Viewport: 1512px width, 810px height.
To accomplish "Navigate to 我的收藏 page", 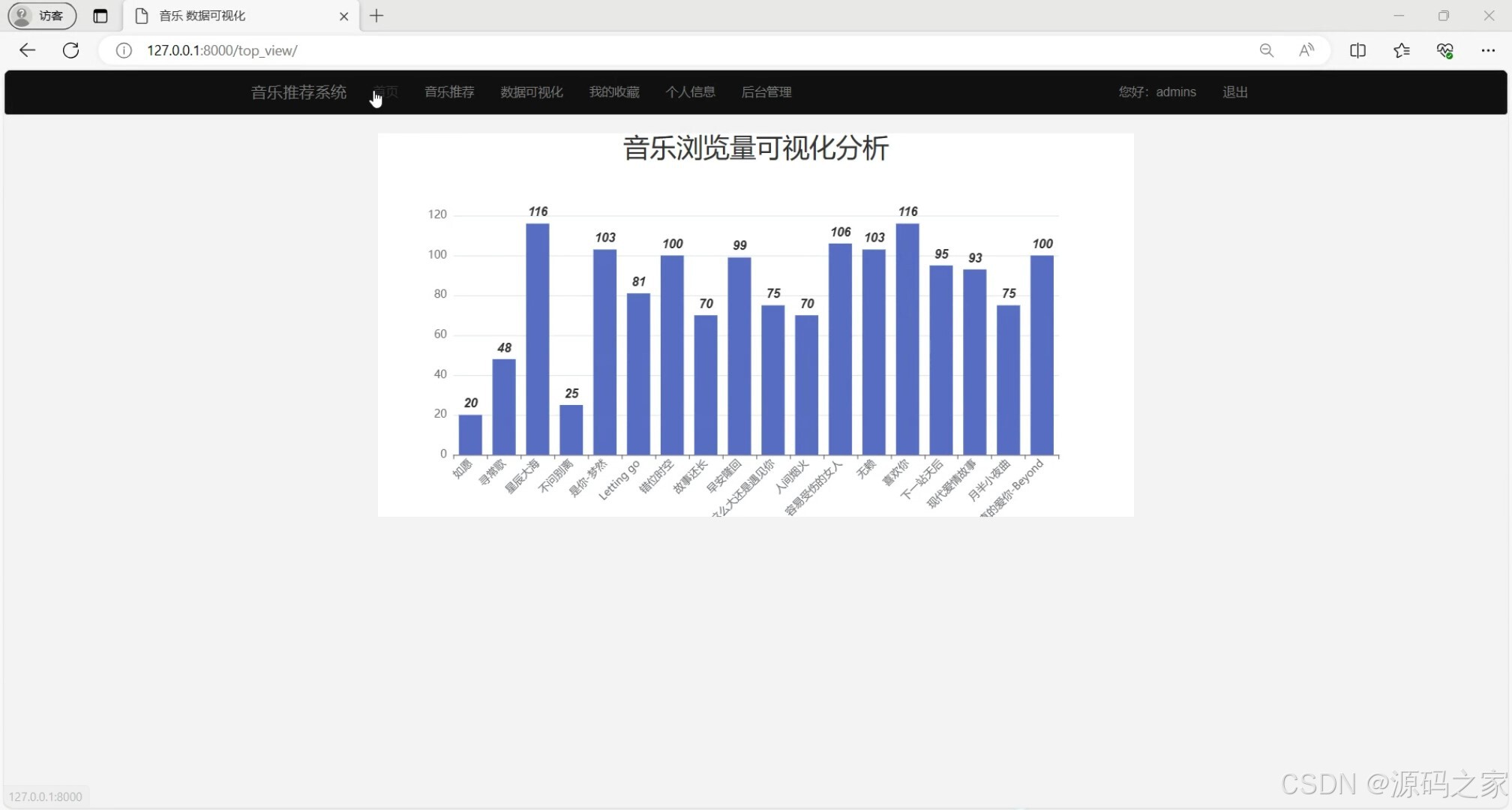I will point(613,92).
